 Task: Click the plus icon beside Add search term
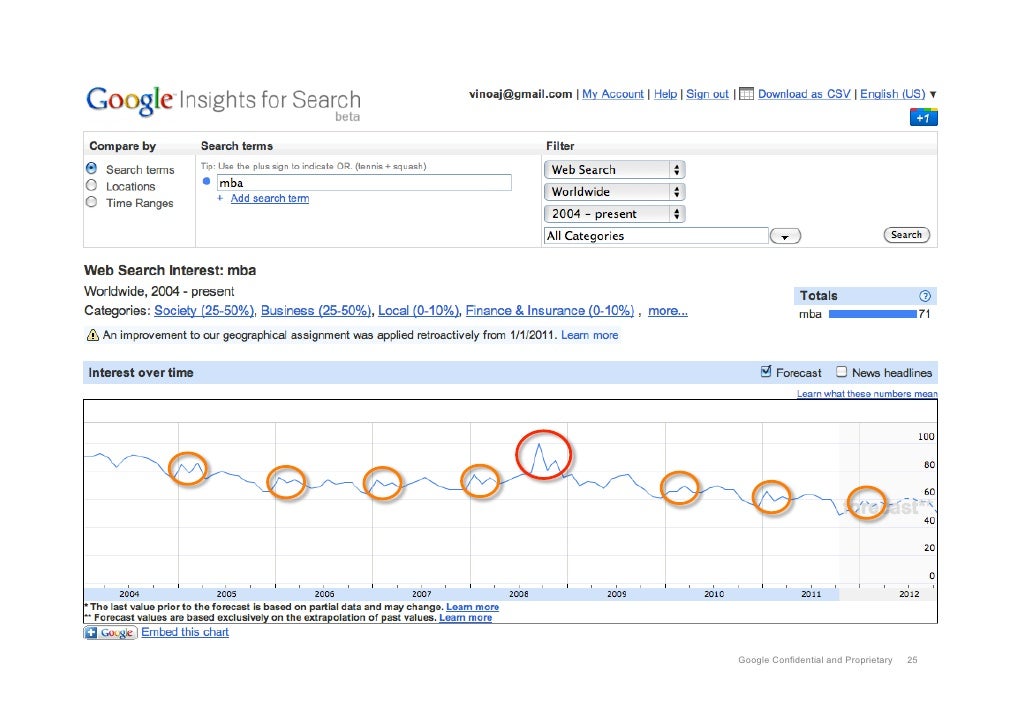click(220, 199)
